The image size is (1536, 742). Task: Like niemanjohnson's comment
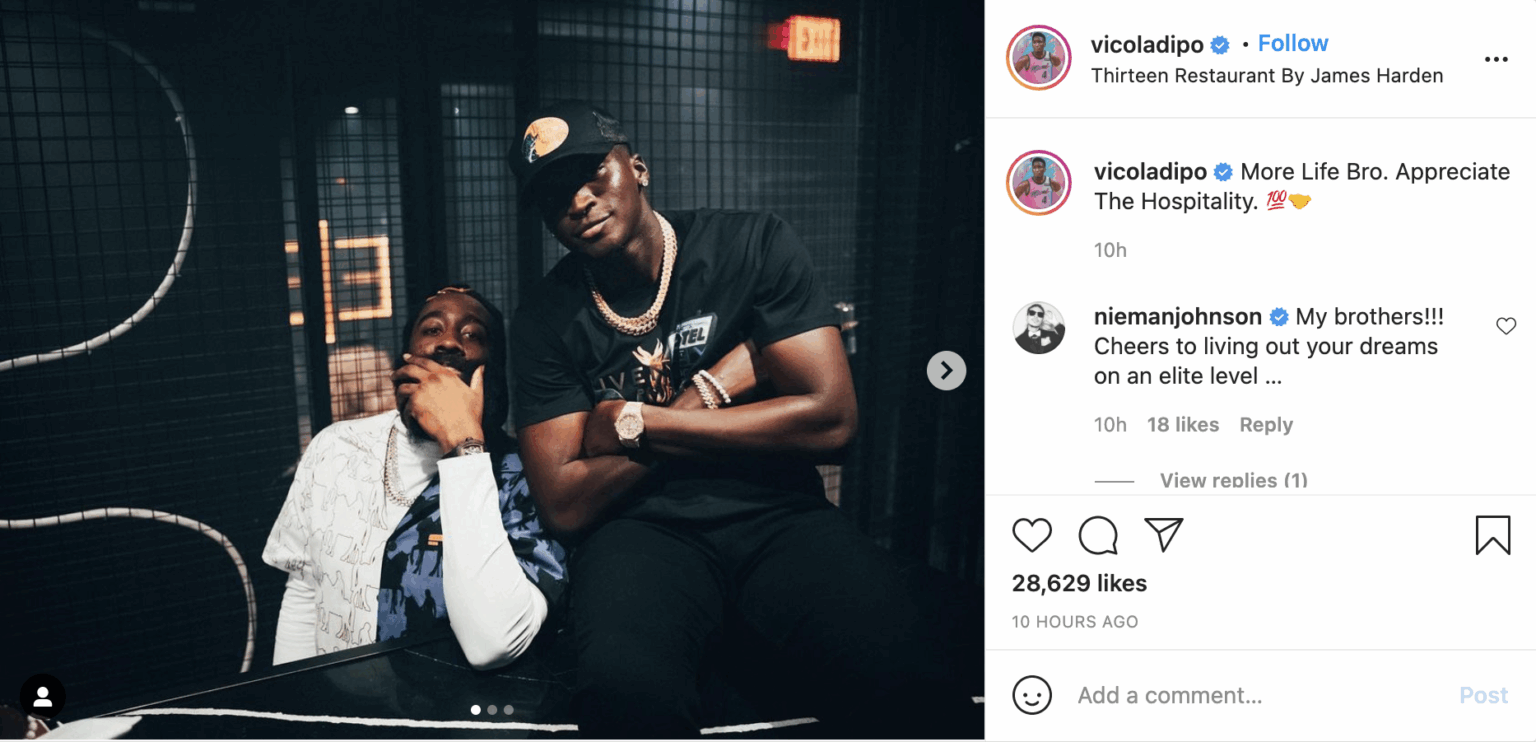coord(1506,326)
